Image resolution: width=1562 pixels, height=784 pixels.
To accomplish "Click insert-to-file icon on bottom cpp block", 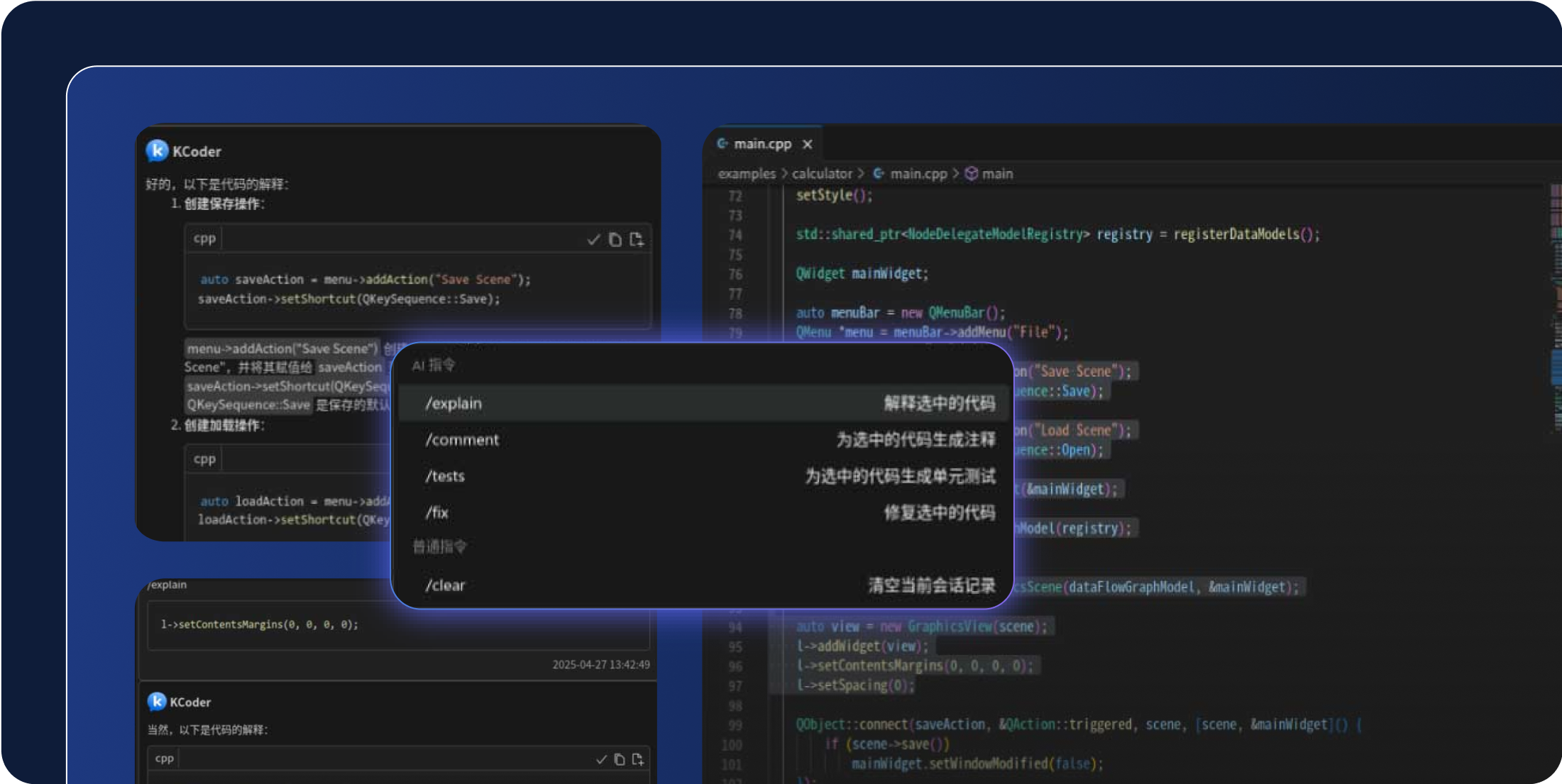I will click(638, 760).
